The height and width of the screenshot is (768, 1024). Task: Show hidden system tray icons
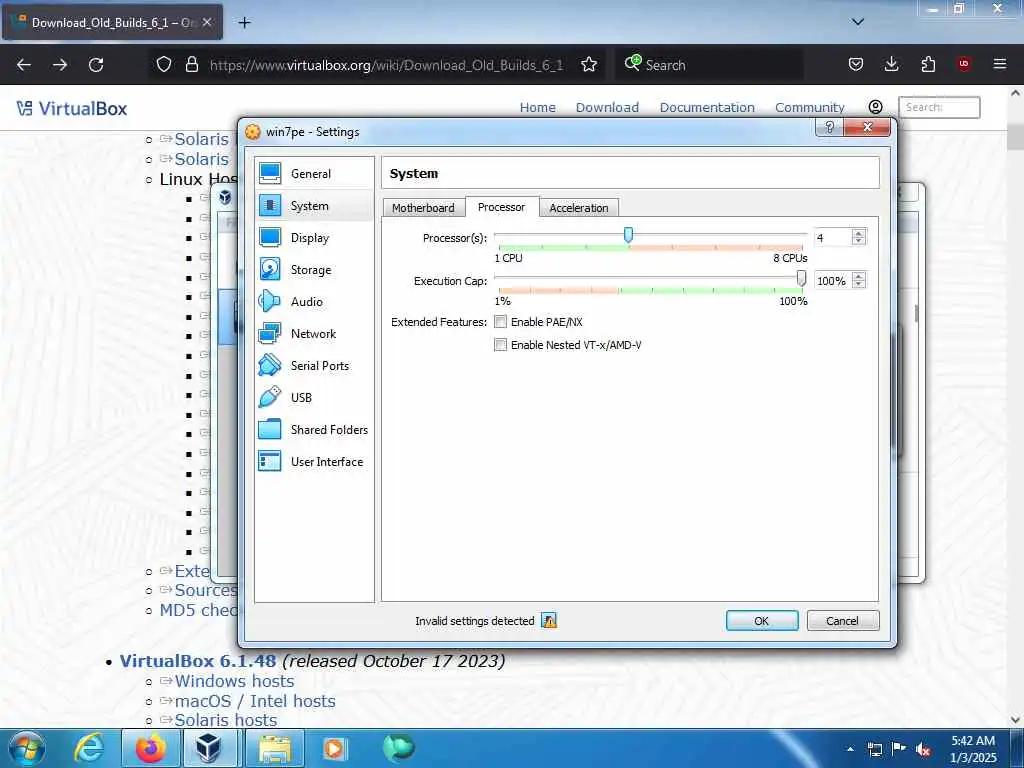[850, 750]
